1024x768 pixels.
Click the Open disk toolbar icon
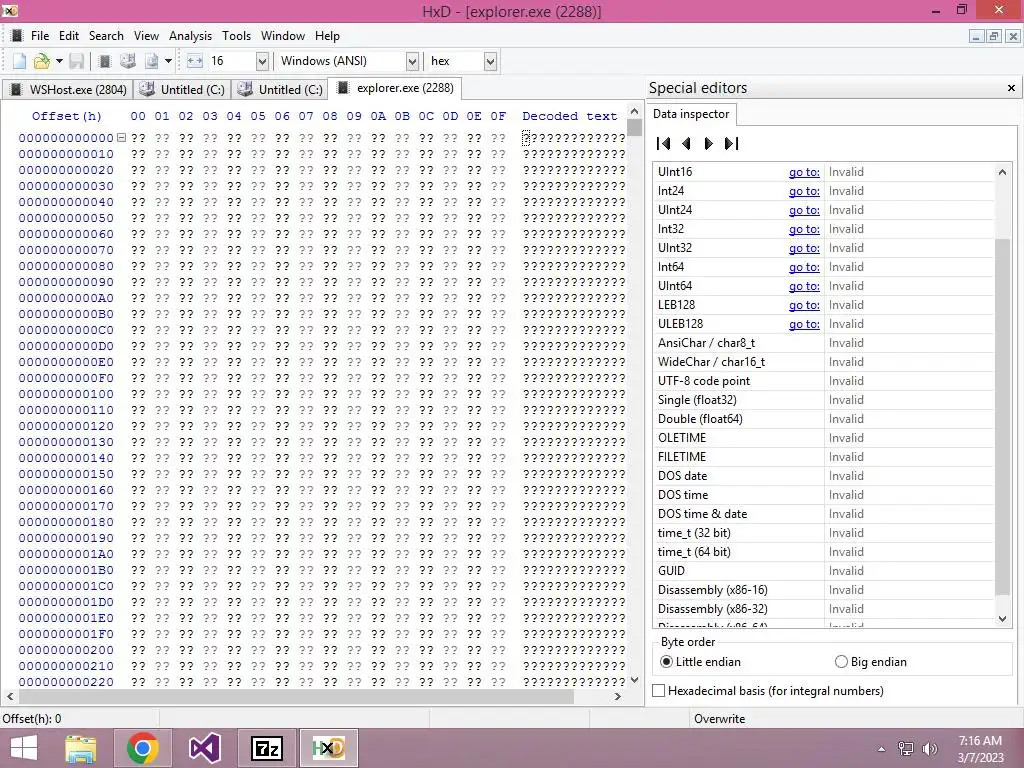point(128,61)
